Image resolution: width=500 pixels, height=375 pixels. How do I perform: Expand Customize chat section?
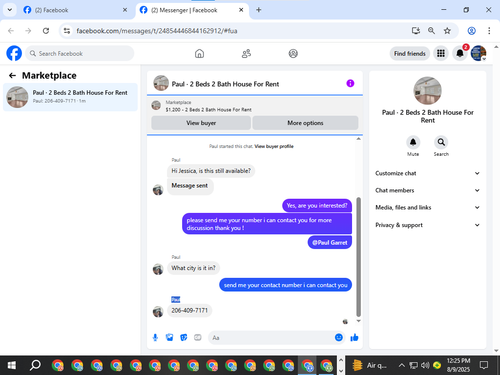click(427, 173)
